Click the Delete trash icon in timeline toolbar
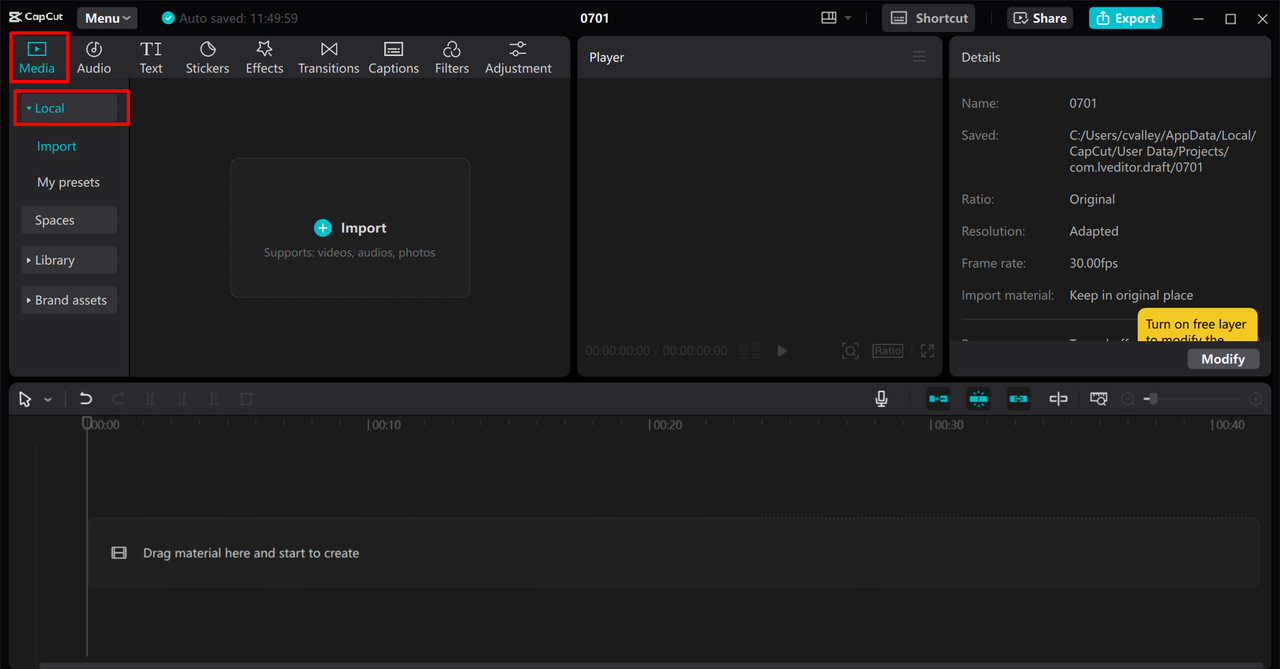1280x669 pixels. [246, 399]
